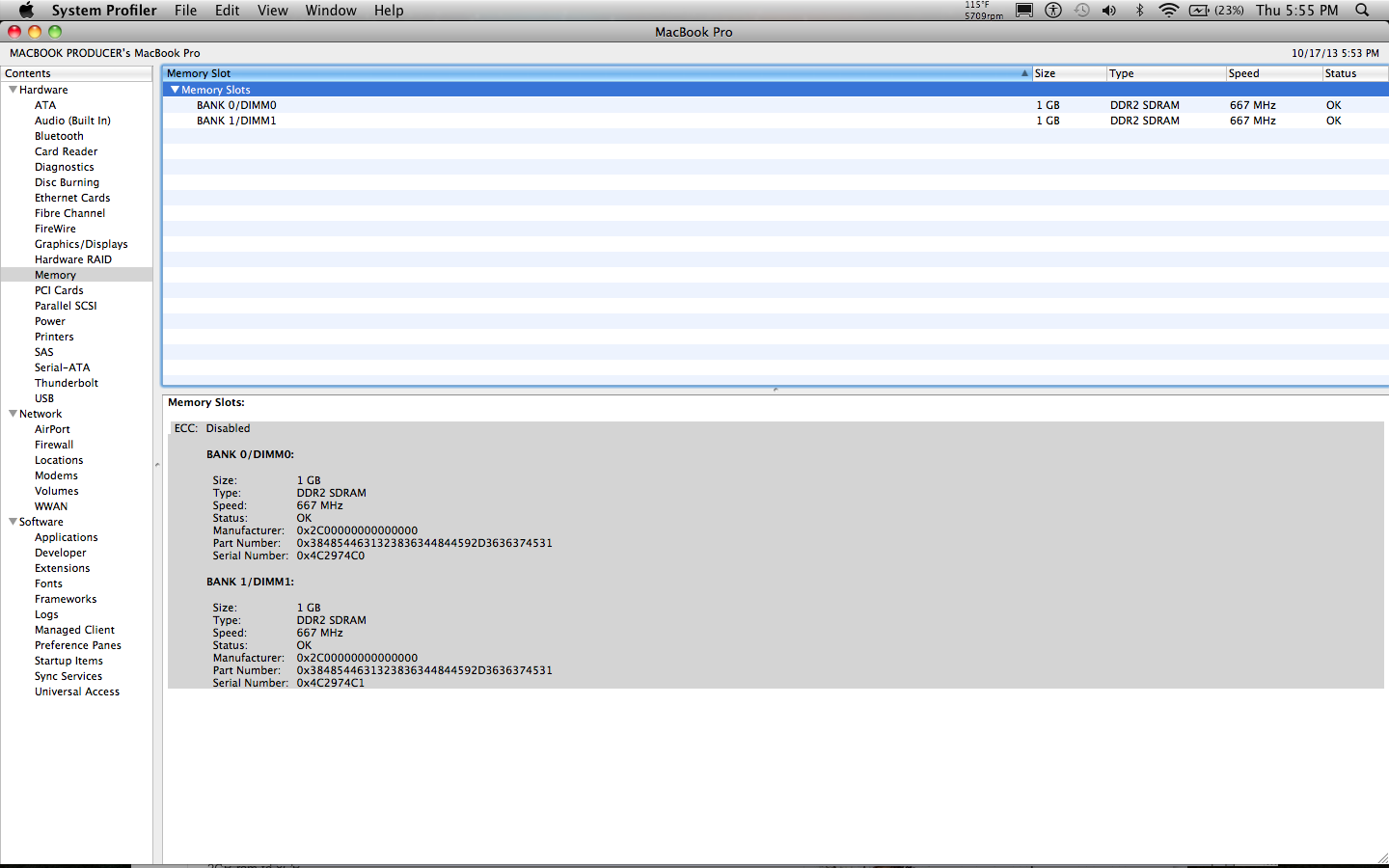Select AirPort under Network
Image resolution: width=1389 pixels, height=868 pixels.
coord(52,429)
